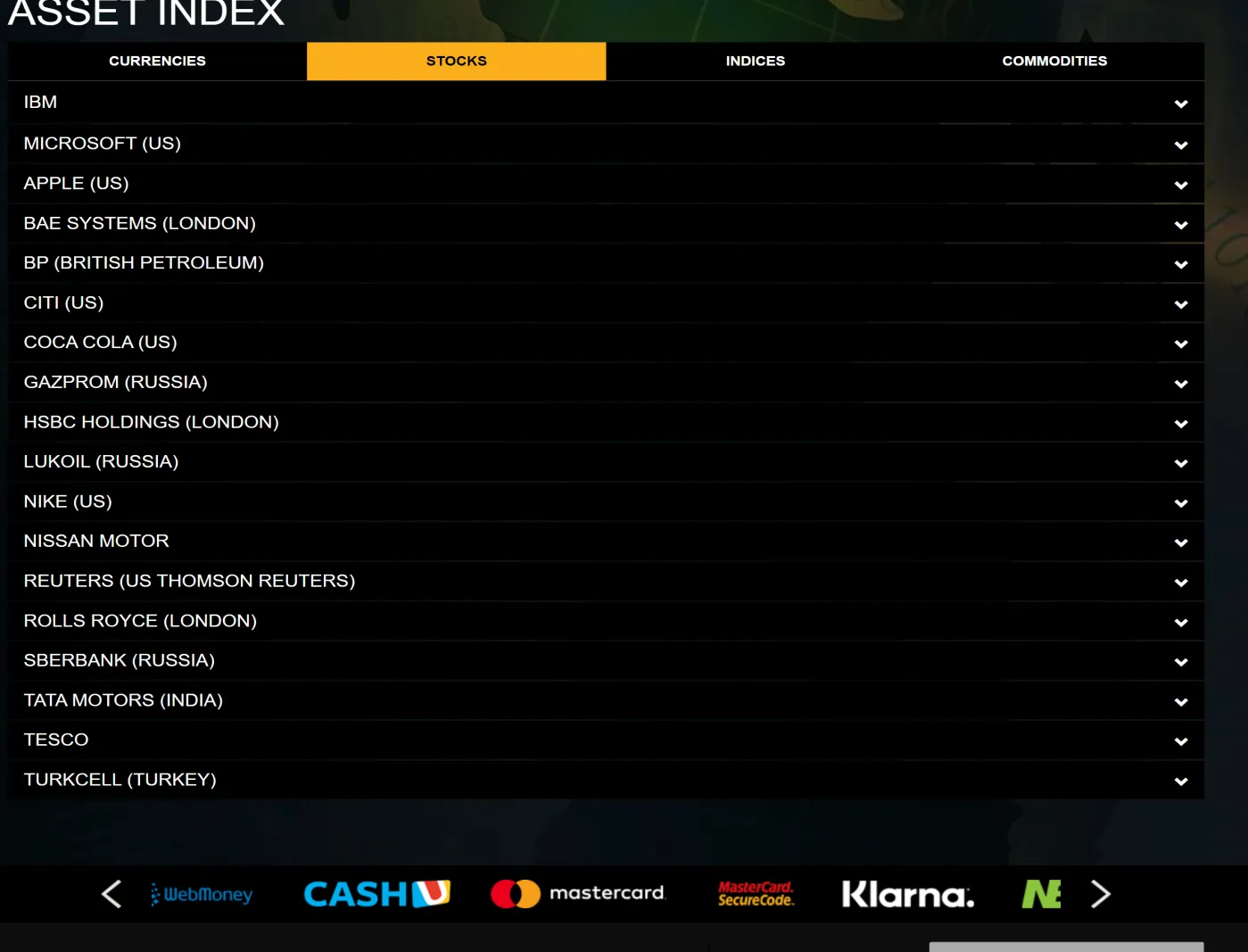Image resolution: width=1248 pixels, height=952 pixels.
Task: Expand Gazprom (Russia) chevron
Action: coord(1181,384)
